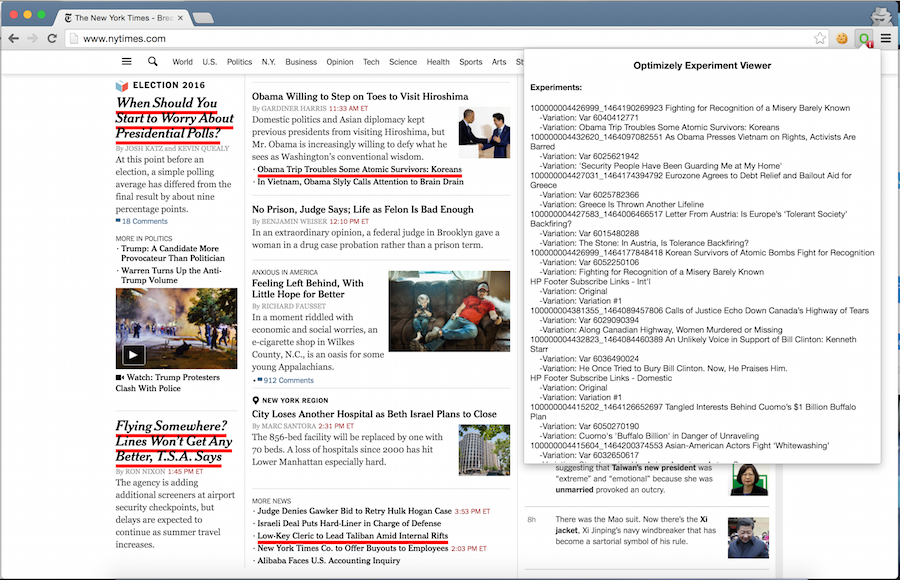Click the browser back arrow
This screenshot has height=580, width=900.
tap(14, 38)
